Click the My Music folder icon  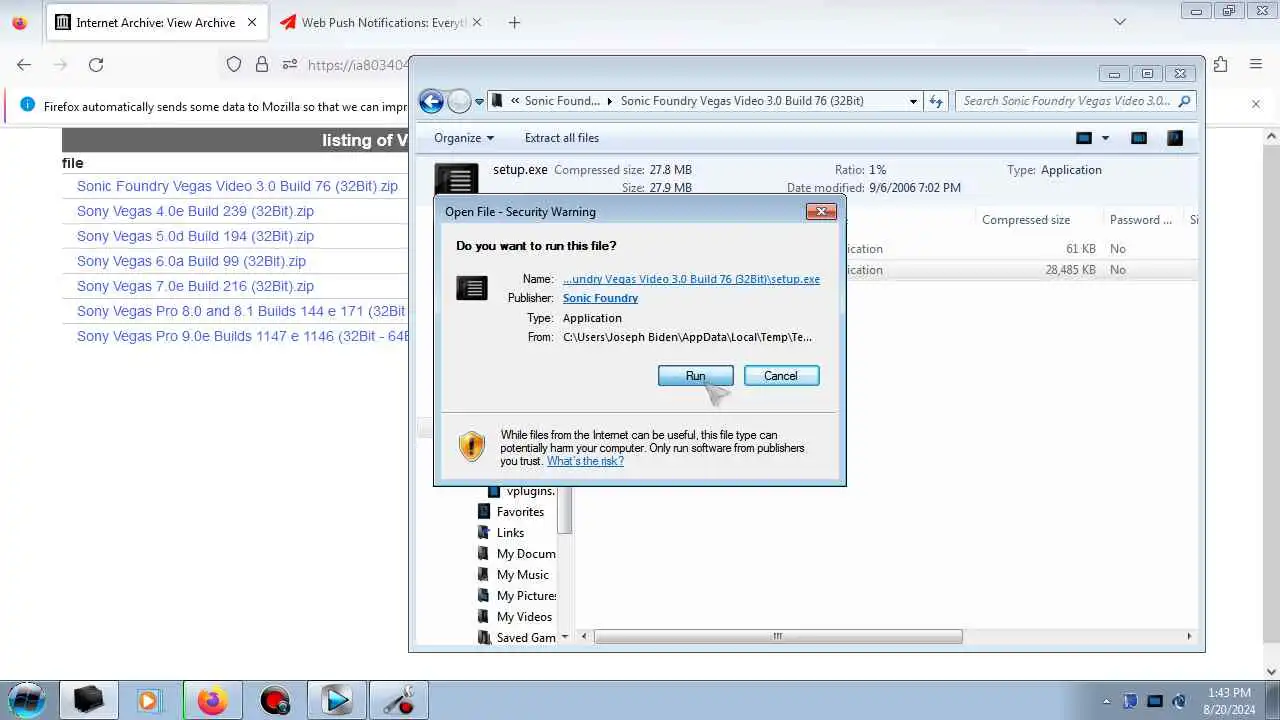tap(484, 575)
